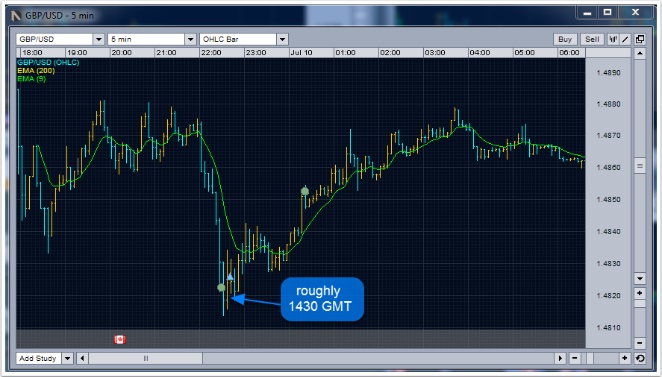Screen dimensions: 662x377
Task: Click the horizontal scrollbar thumb
Action: pos(146,358)
